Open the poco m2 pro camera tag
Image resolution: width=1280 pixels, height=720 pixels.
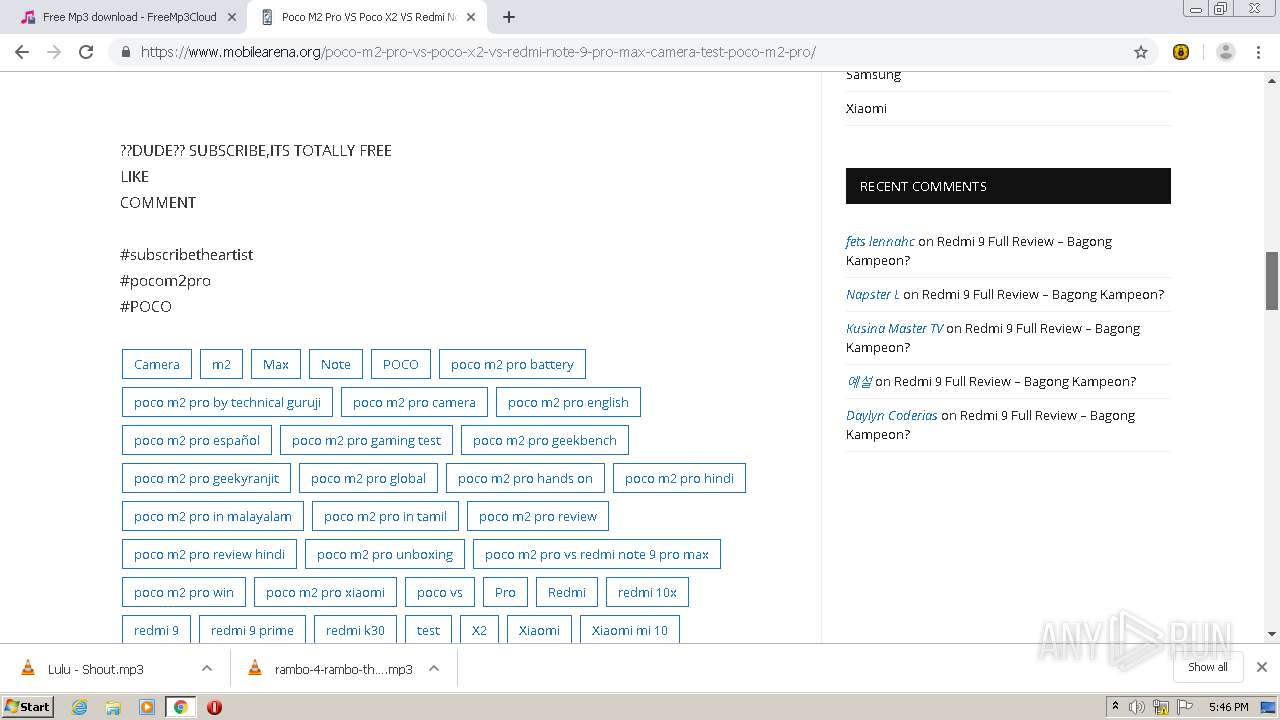click(414, 402)
